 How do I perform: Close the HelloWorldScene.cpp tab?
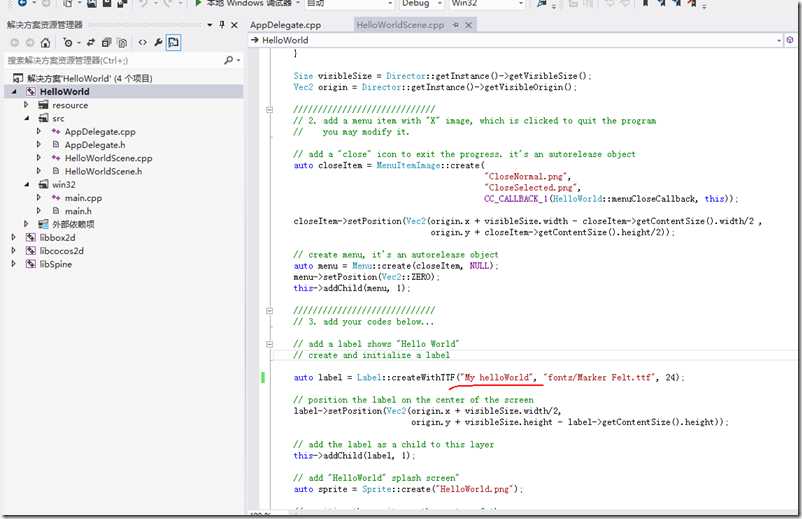point(468,25)
